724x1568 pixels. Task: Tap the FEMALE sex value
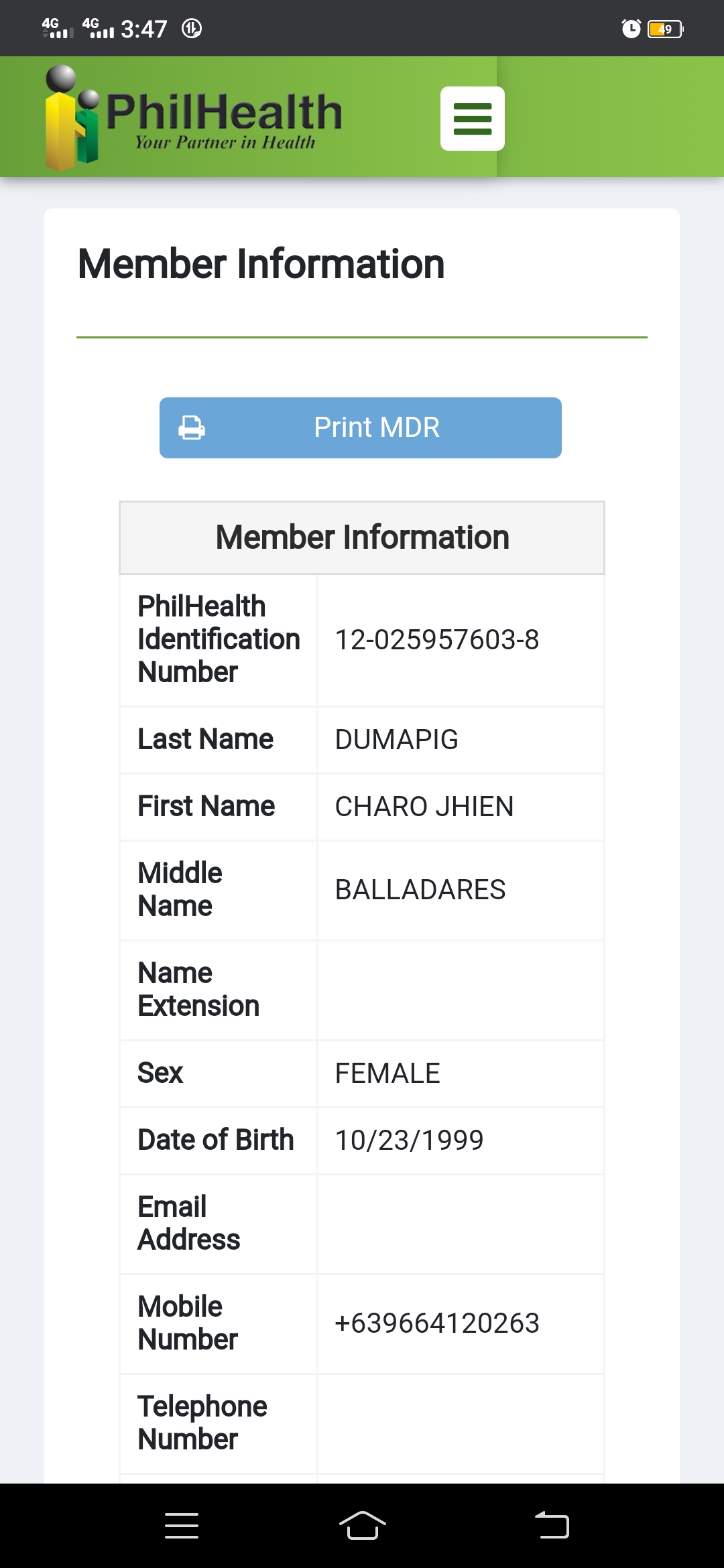click(387, 1073)
